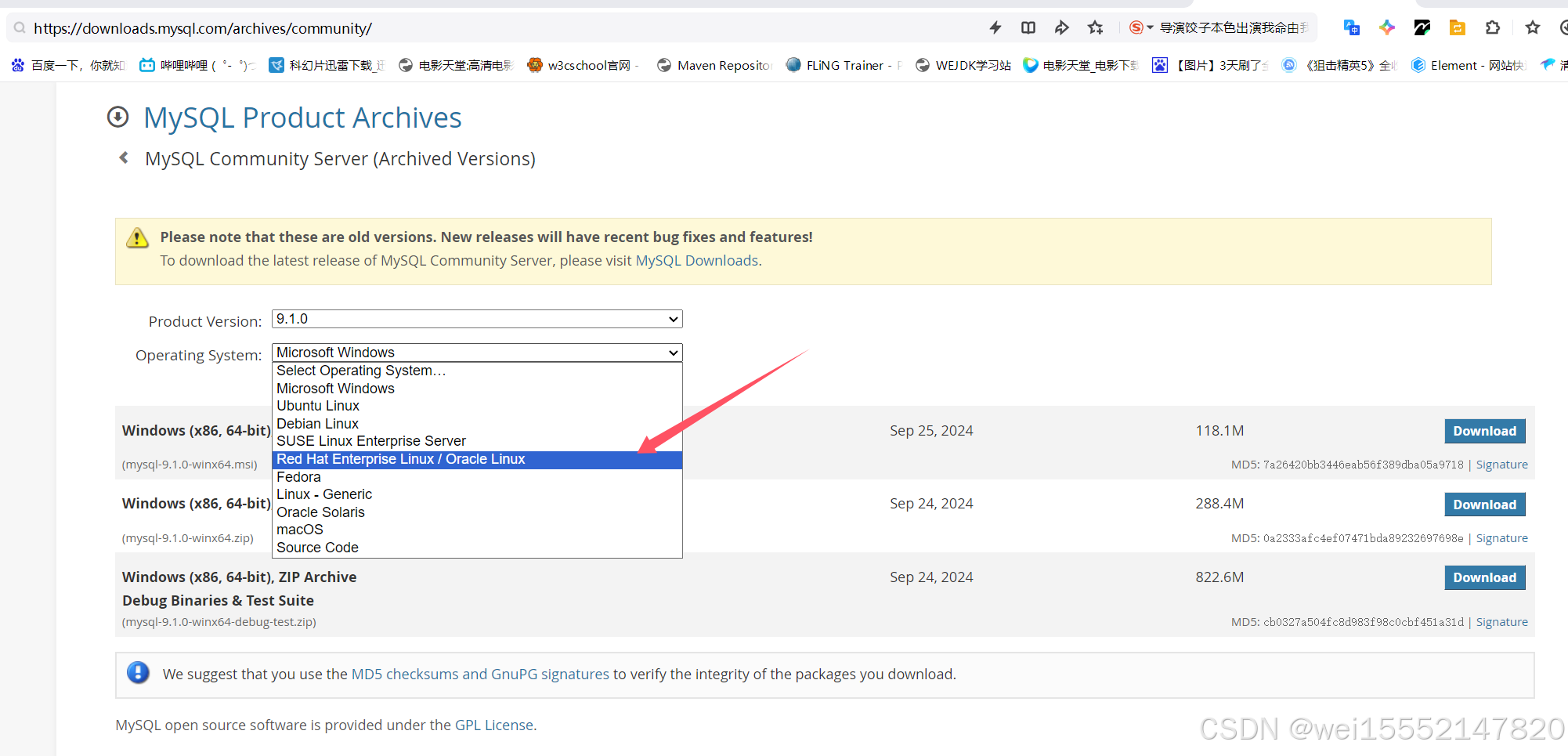Open the extensions puzzle icon
The image size is (1568, 756).
pyautogui.click(x=1493, y=28)
